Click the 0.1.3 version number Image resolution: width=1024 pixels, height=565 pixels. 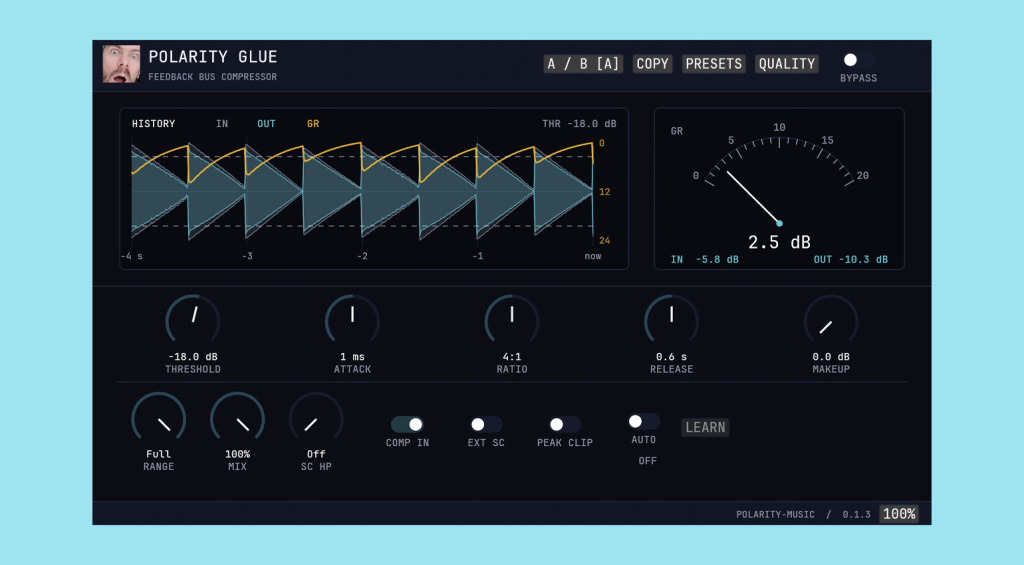click(x=856, y=515)
